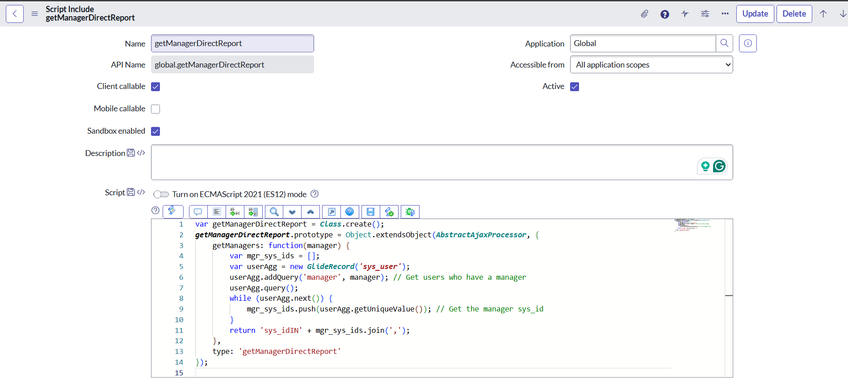Click the syntax check toolbar icon
The image size is (848, 387).
(389, 211)
